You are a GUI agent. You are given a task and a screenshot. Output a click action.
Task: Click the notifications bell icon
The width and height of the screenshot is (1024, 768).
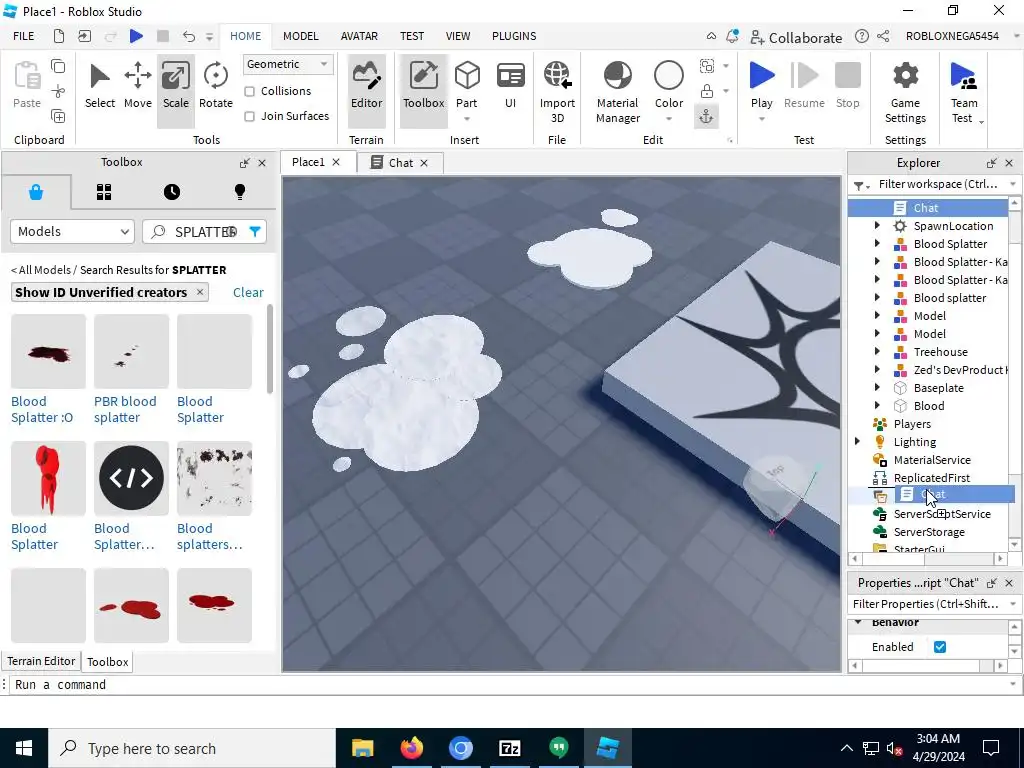tap(732, 36)
